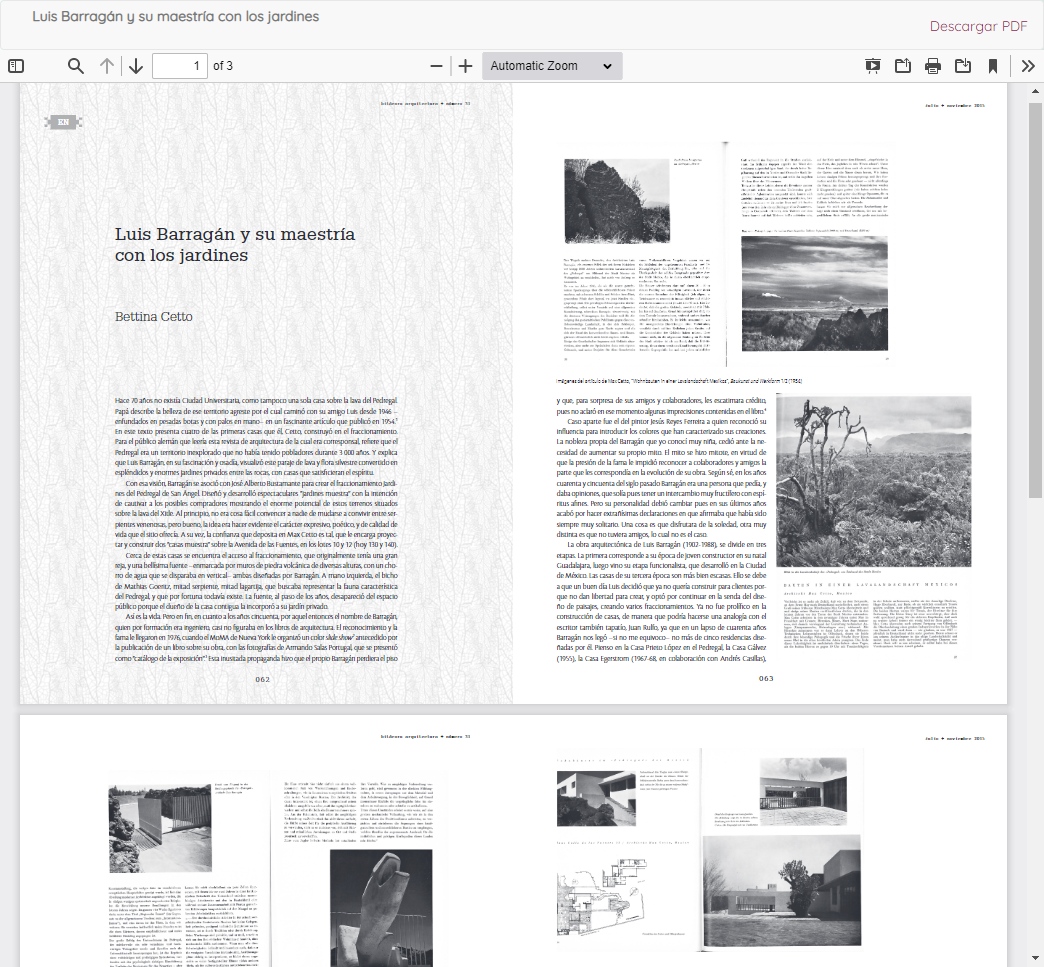Viewport: 1044px width, 967px height.
Task: Click the 'of 3' page count label
Action: (223, 66)
